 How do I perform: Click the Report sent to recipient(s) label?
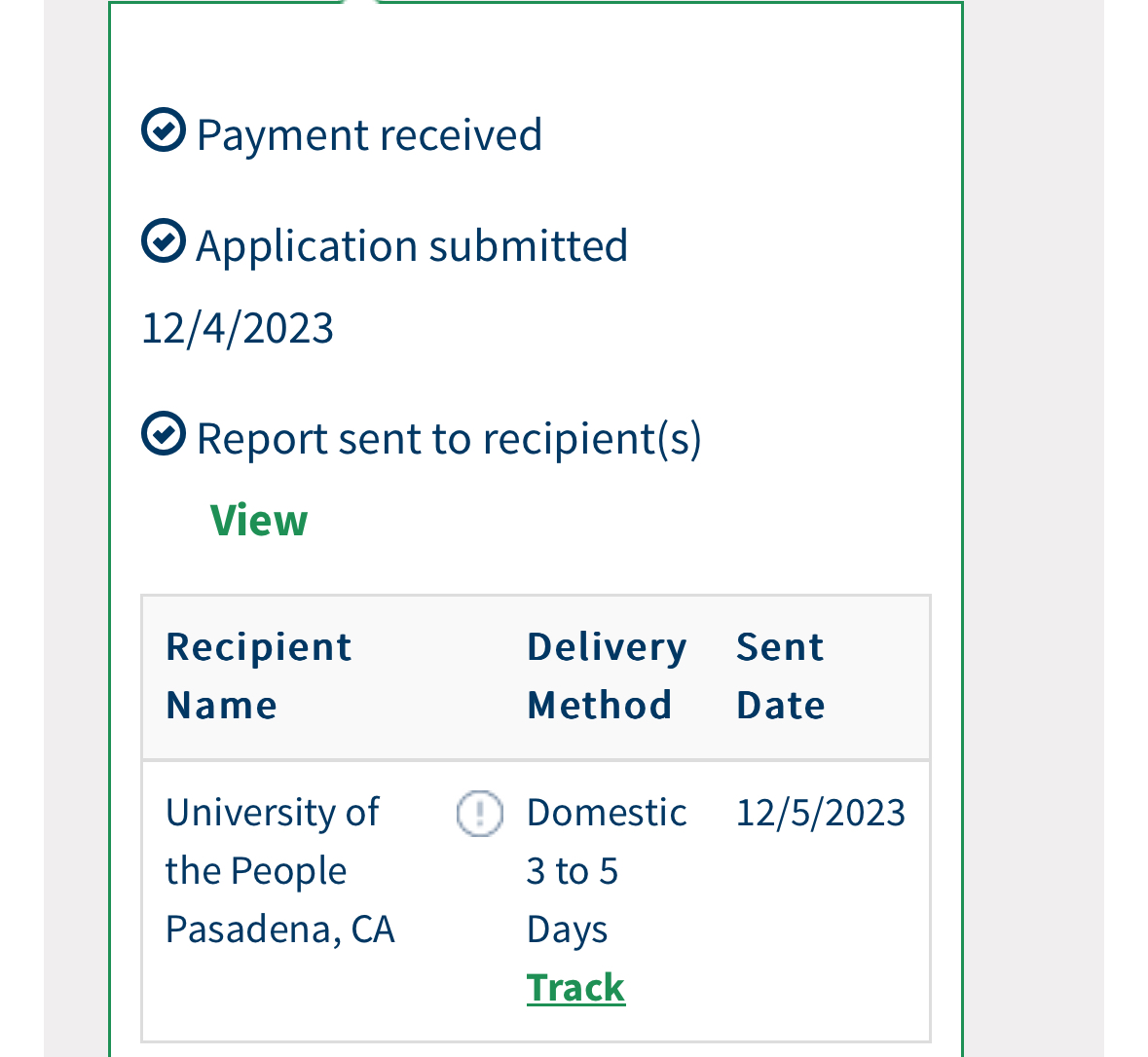point(449,439)
